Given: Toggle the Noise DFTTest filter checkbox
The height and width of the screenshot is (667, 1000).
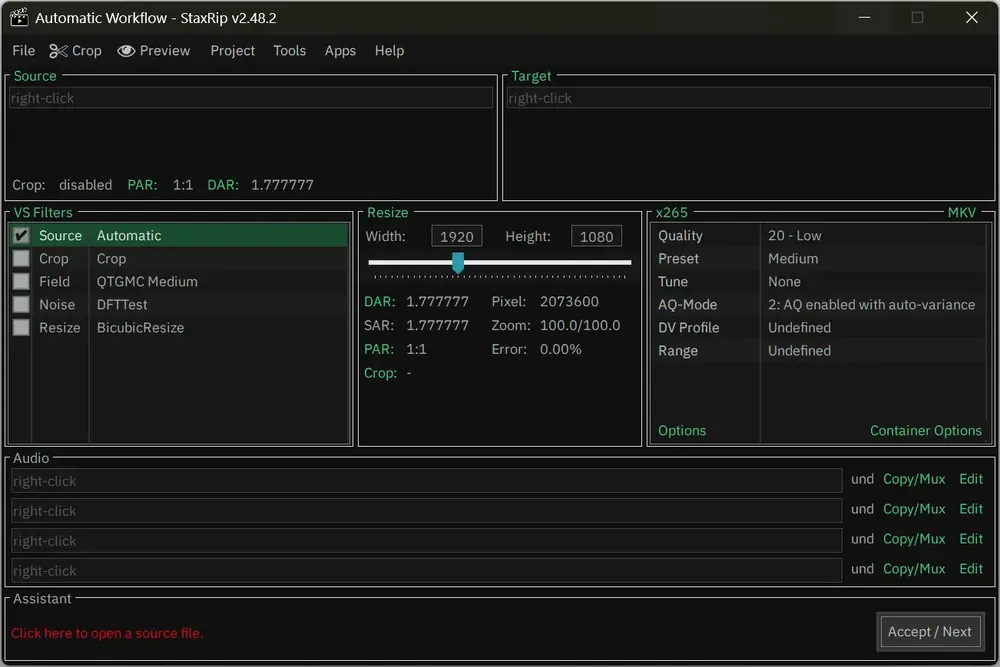Looking at the screenshot, I should point(21,305).
